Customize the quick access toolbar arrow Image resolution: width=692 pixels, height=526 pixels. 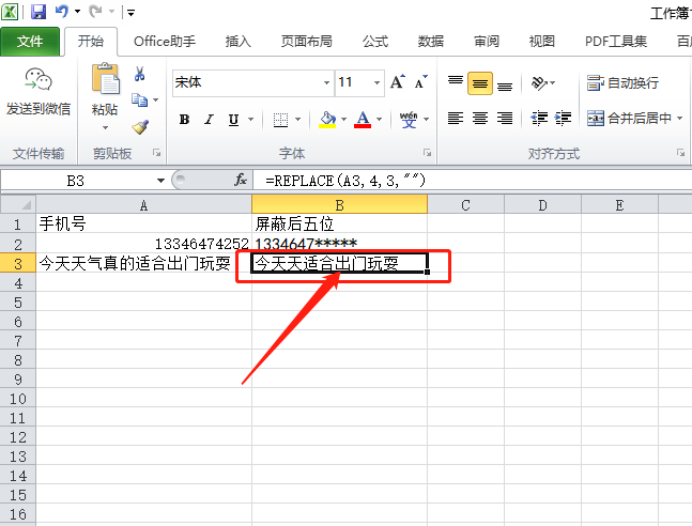tap(130, 12)
